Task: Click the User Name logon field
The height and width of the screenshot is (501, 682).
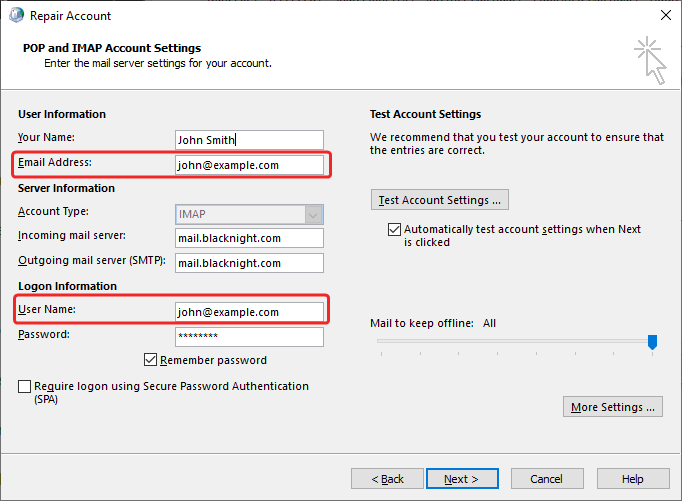Action: pyautogui.click(x=249, y=312)
